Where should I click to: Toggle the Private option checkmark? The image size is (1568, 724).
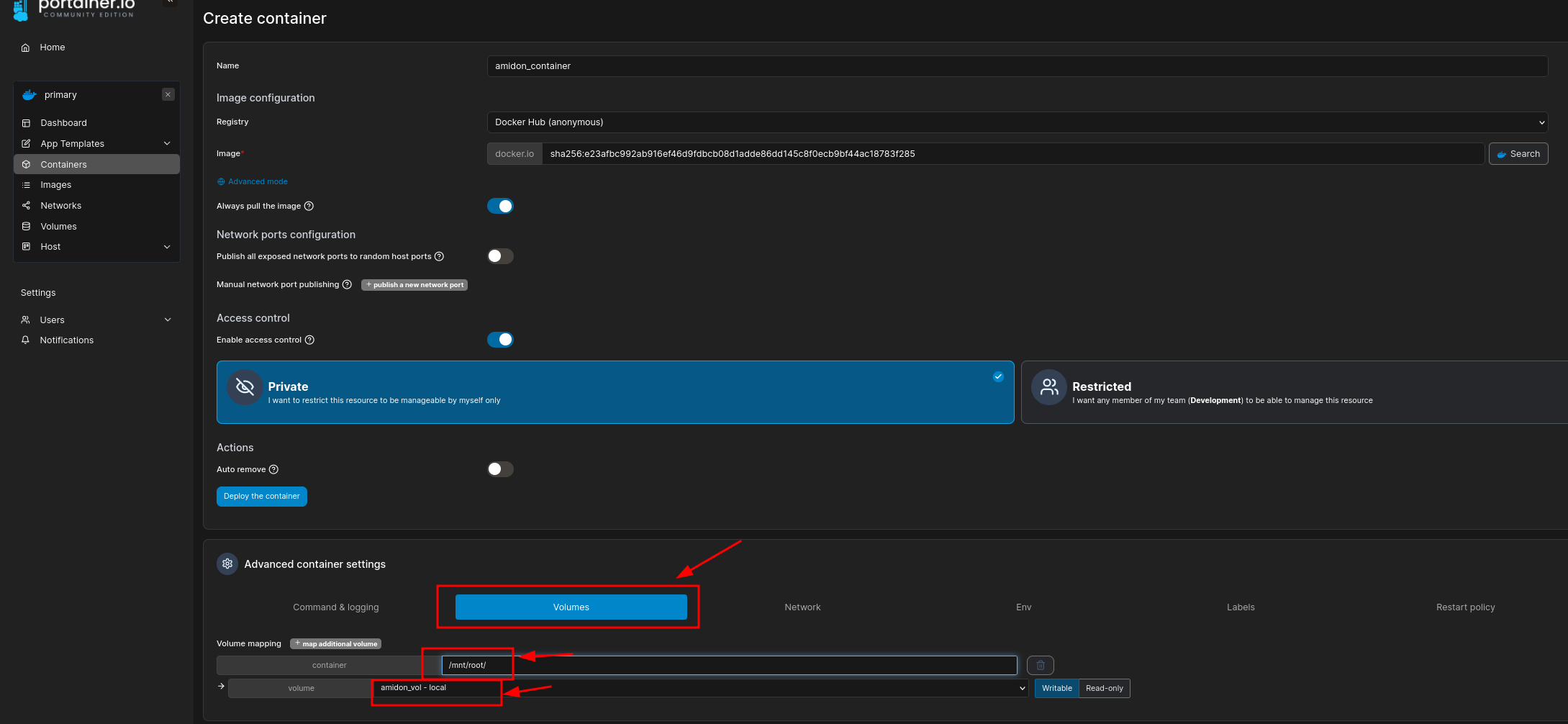[998, 376]
